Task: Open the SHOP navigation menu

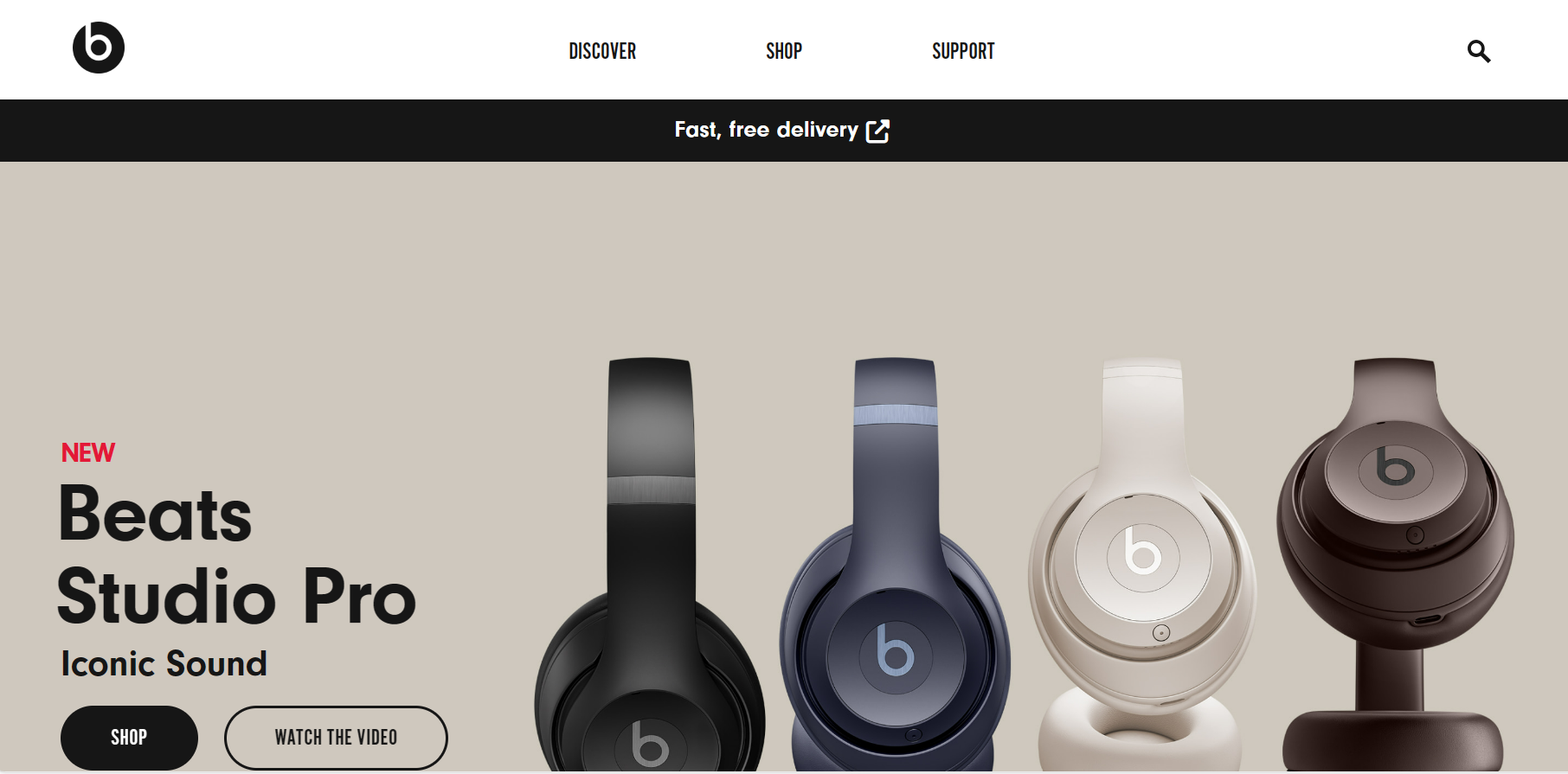Action: [x=784, y=51]
